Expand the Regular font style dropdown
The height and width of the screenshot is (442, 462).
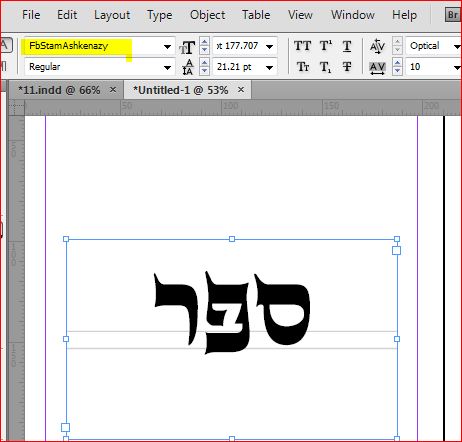coord(167,68)
